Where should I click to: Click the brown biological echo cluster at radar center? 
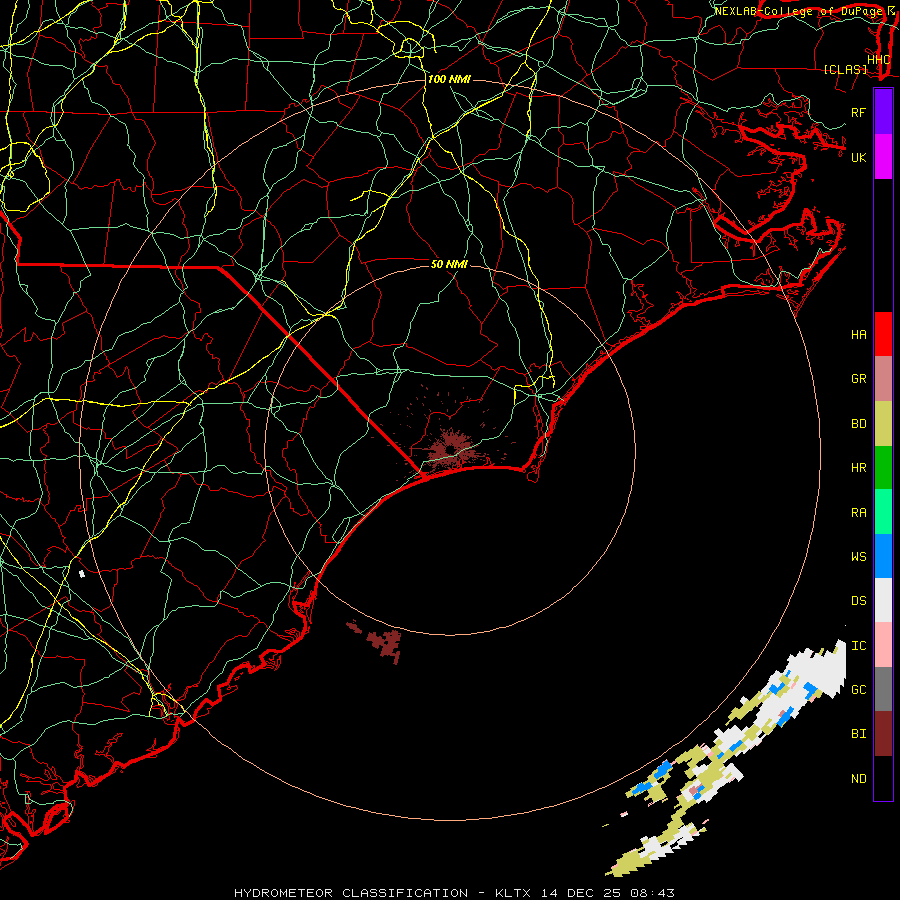(x=451, y=448)
